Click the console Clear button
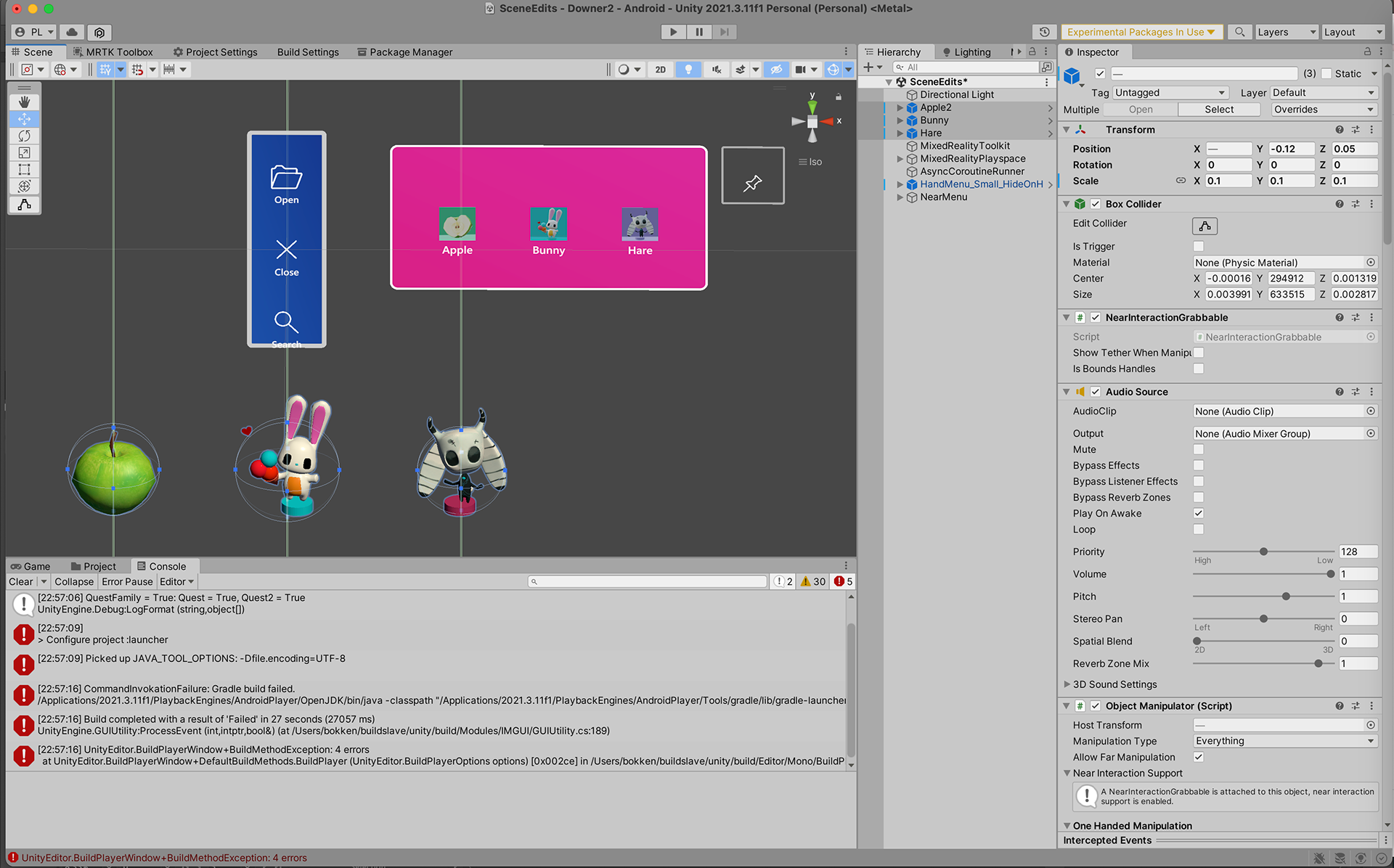Image resolution: width=1394 pixels, height=868 pixels. tap(20, 581)
